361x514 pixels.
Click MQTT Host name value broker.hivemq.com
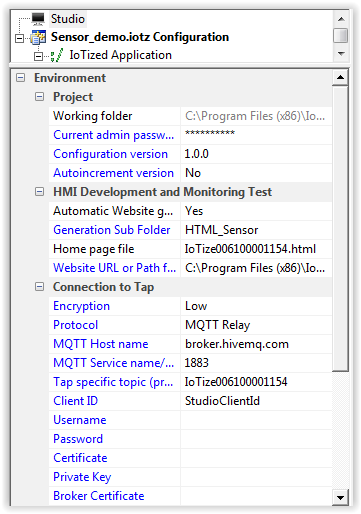[x=256, y=344]
